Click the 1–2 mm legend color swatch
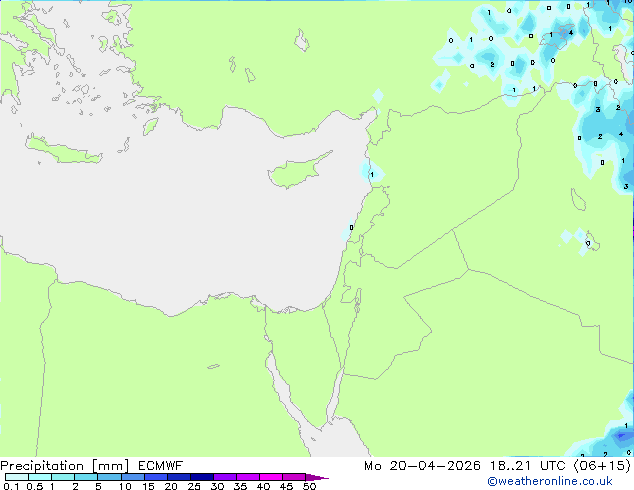 tap(63, 477)
